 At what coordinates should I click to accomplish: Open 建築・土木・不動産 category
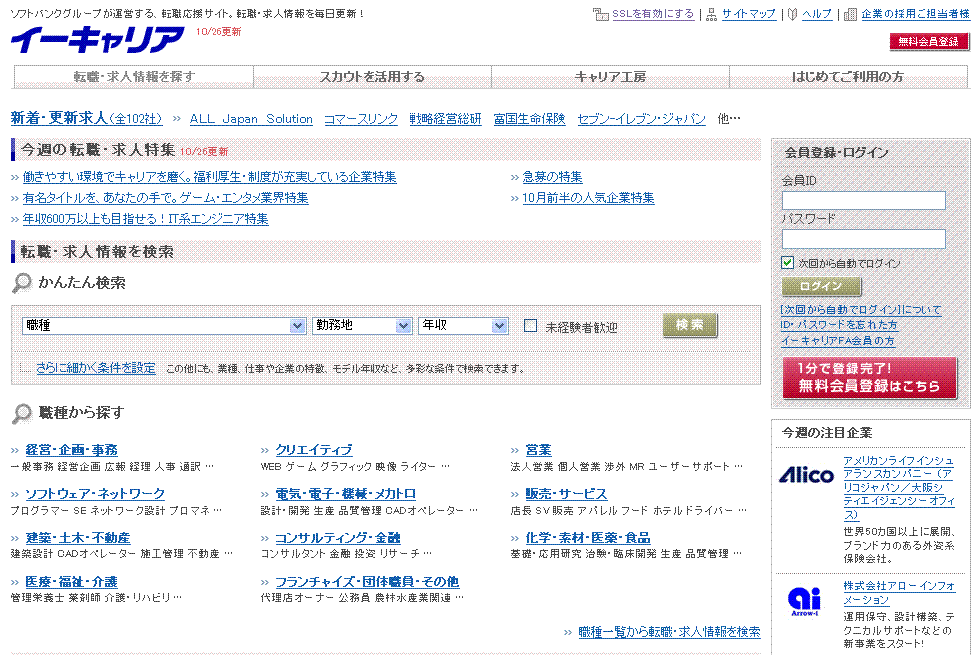click(78, 538)
